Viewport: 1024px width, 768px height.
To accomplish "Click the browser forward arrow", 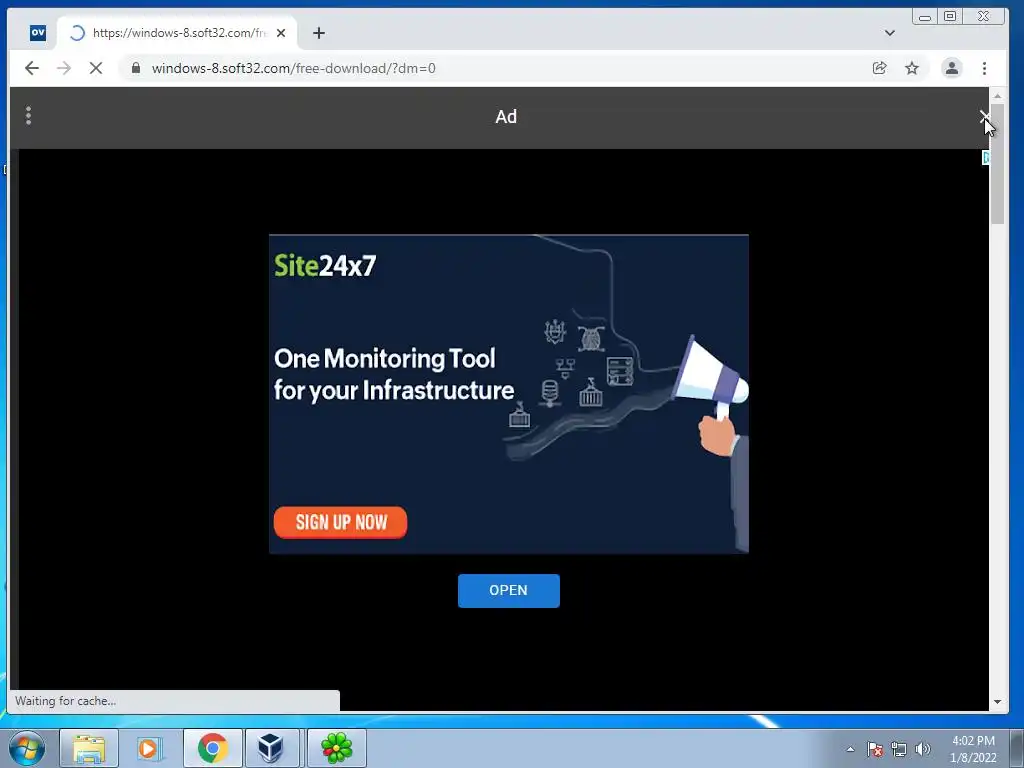I will point(63,68).
